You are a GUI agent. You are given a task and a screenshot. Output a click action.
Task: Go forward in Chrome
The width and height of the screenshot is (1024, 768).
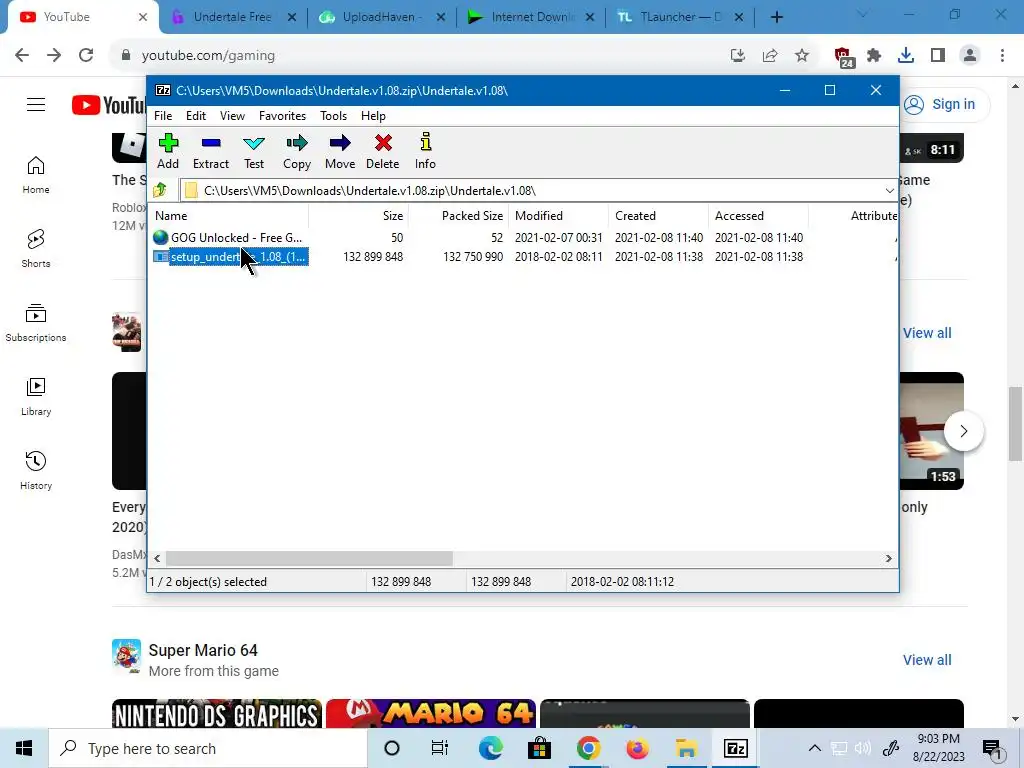click(54, 56)
